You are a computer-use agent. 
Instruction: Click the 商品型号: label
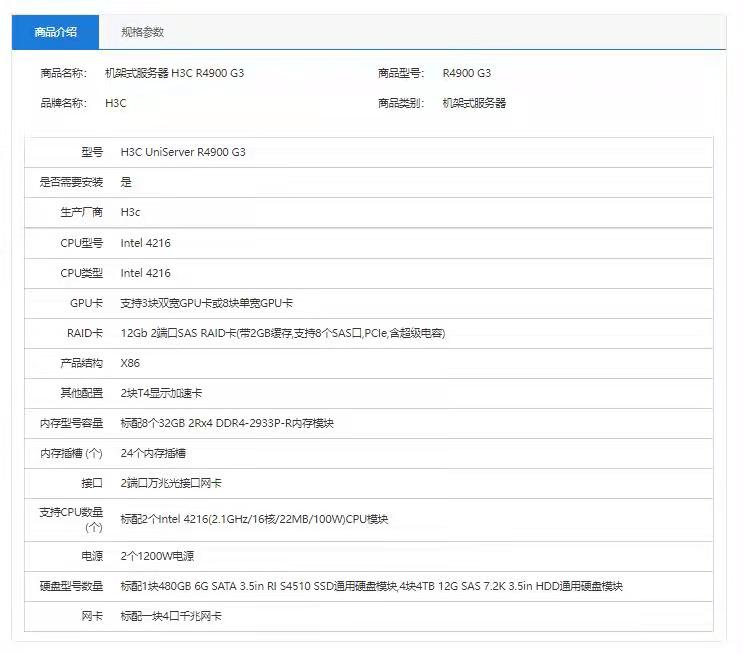401,73
